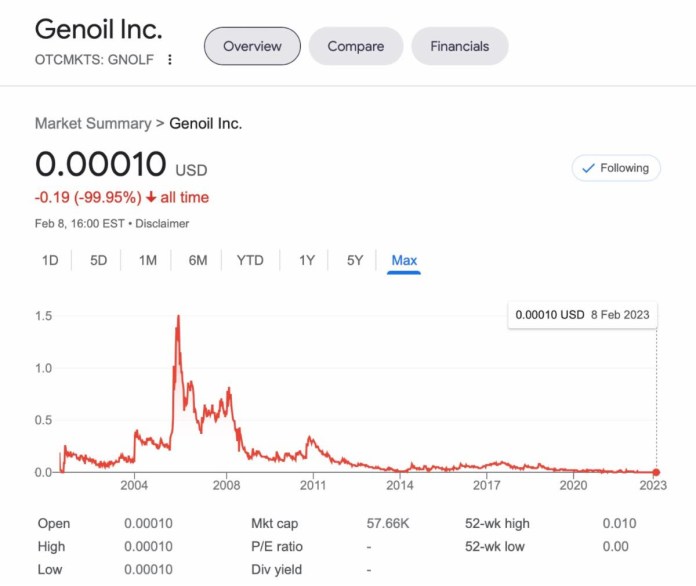Open the Financials tab
This screenshot has height=586, width=696.
pyautogui.click(x=459, y=46)
